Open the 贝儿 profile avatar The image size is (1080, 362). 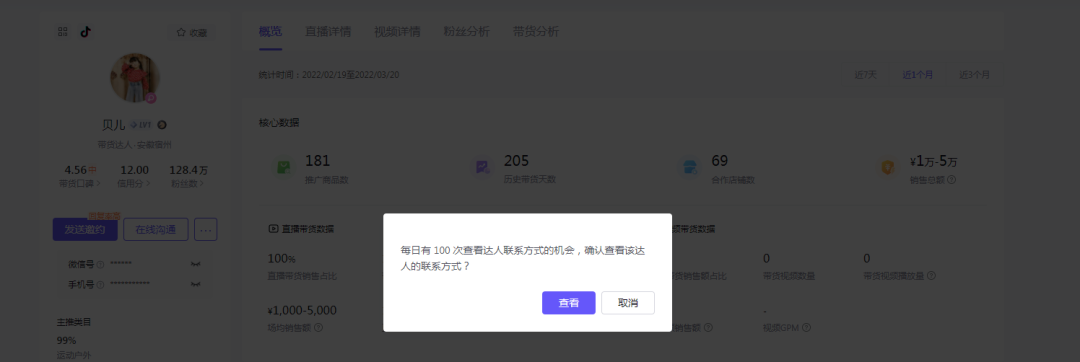pyautogui.click(x=135, y=78)
